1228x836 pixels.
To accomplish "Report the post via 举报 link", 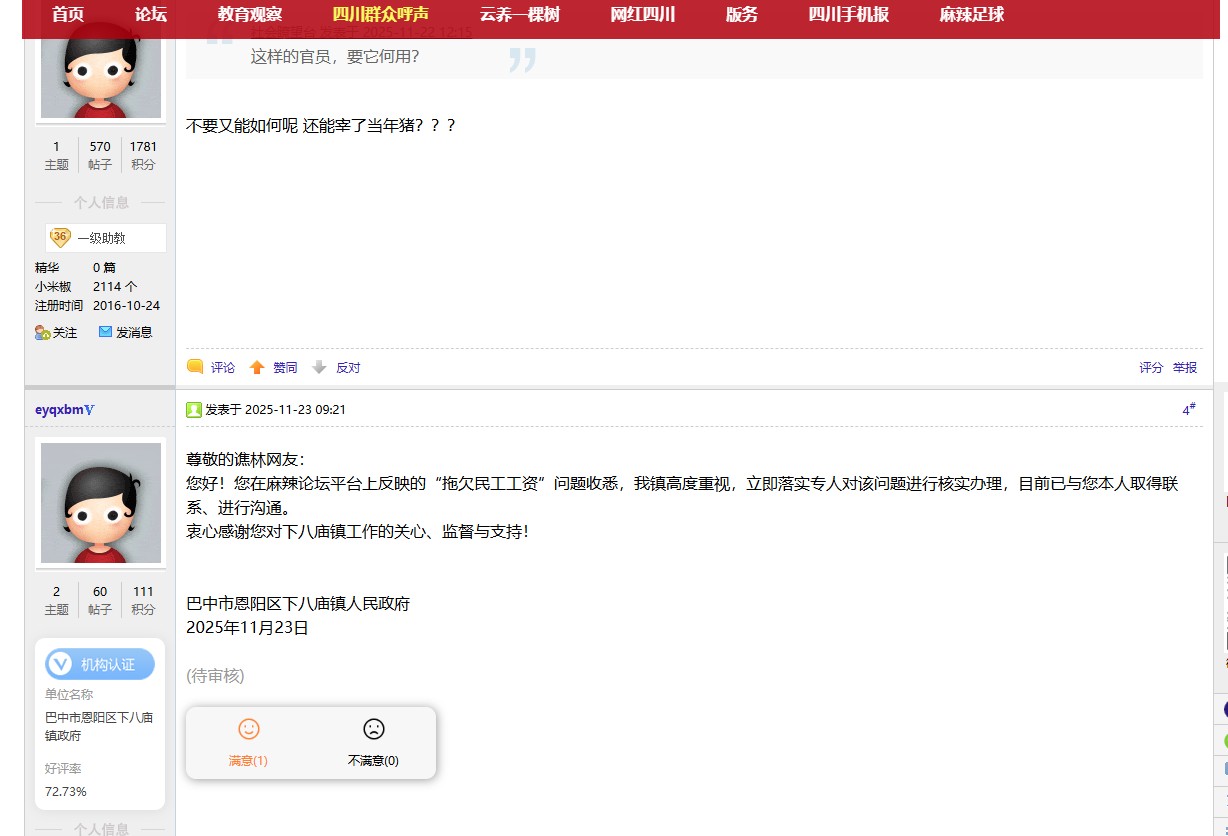I will pyautogui.click(x=1185, y=368).
